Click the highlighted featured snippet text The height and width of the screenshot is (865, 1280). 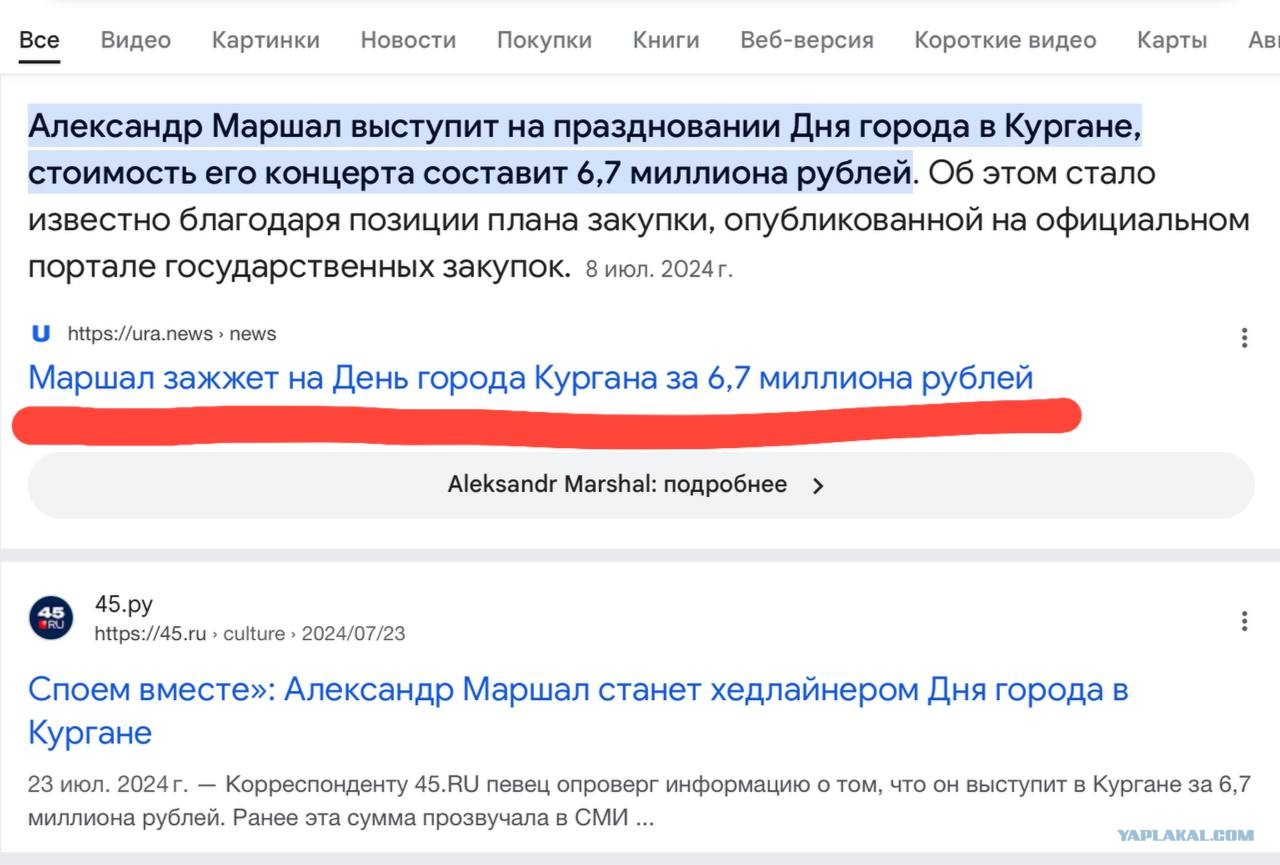pyautogui.click(x=585, y=150)
